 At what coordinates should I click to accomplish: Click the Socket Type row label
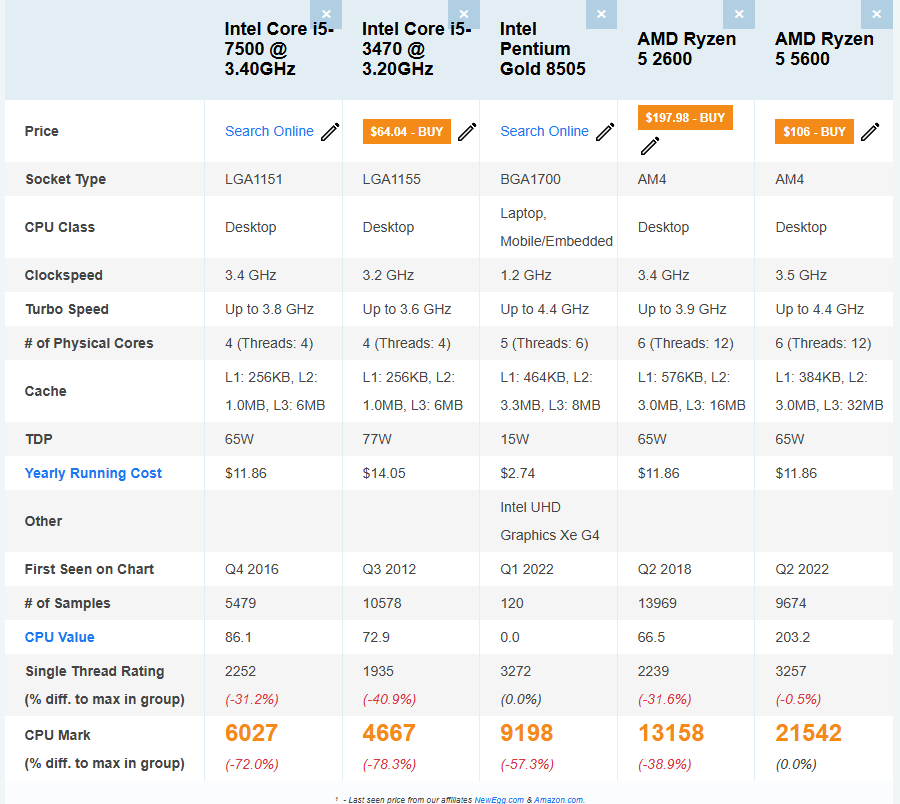point(65,179)
